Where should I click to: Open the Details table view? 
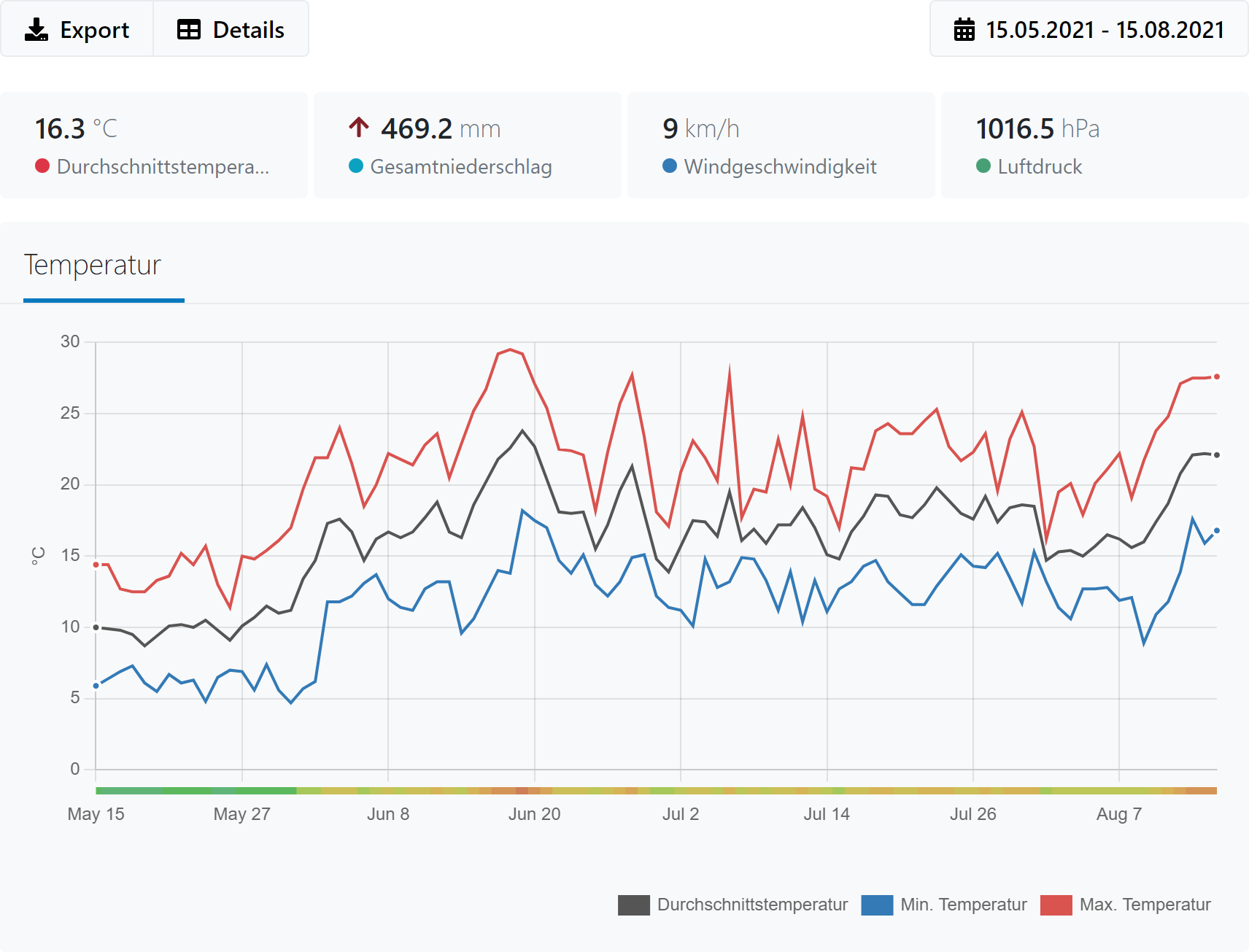point(231,29)
